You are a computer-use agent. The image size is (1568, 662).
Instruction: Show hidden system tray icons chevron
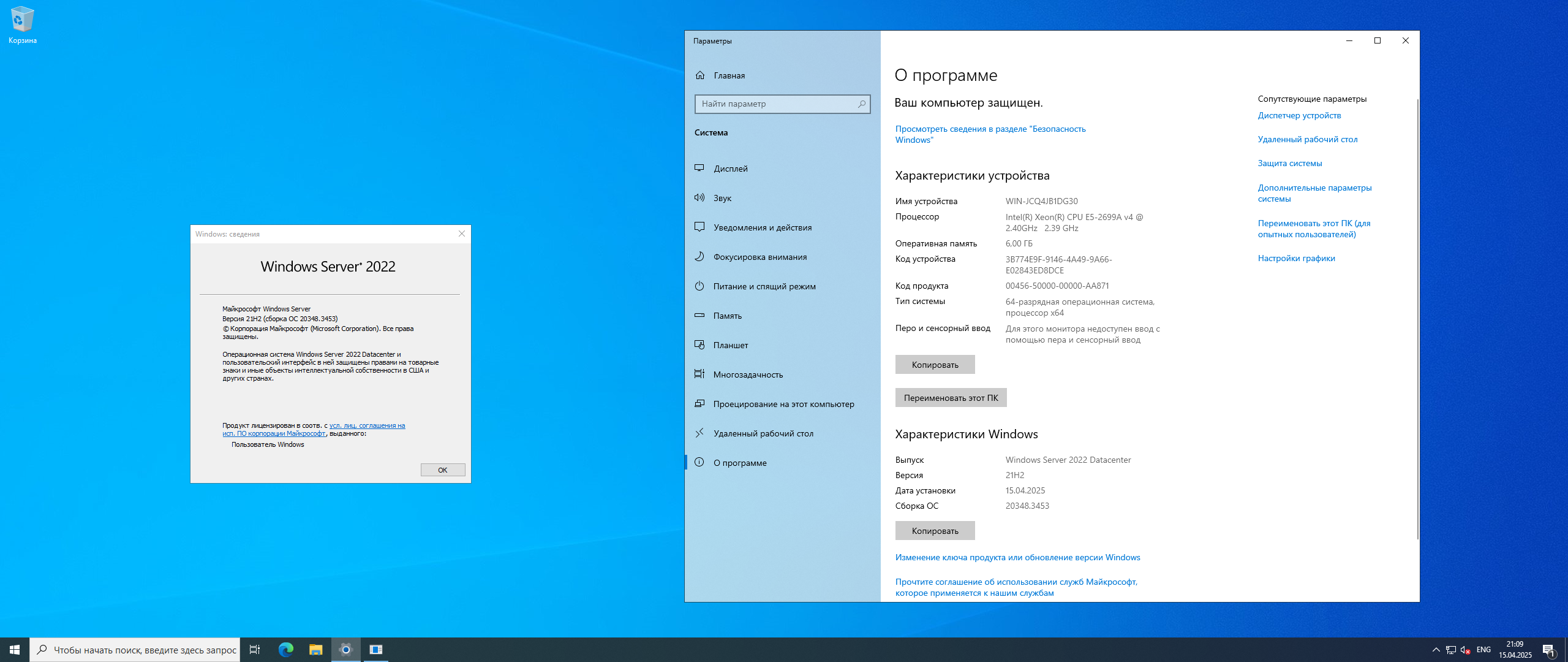[x=1436, y=650]
